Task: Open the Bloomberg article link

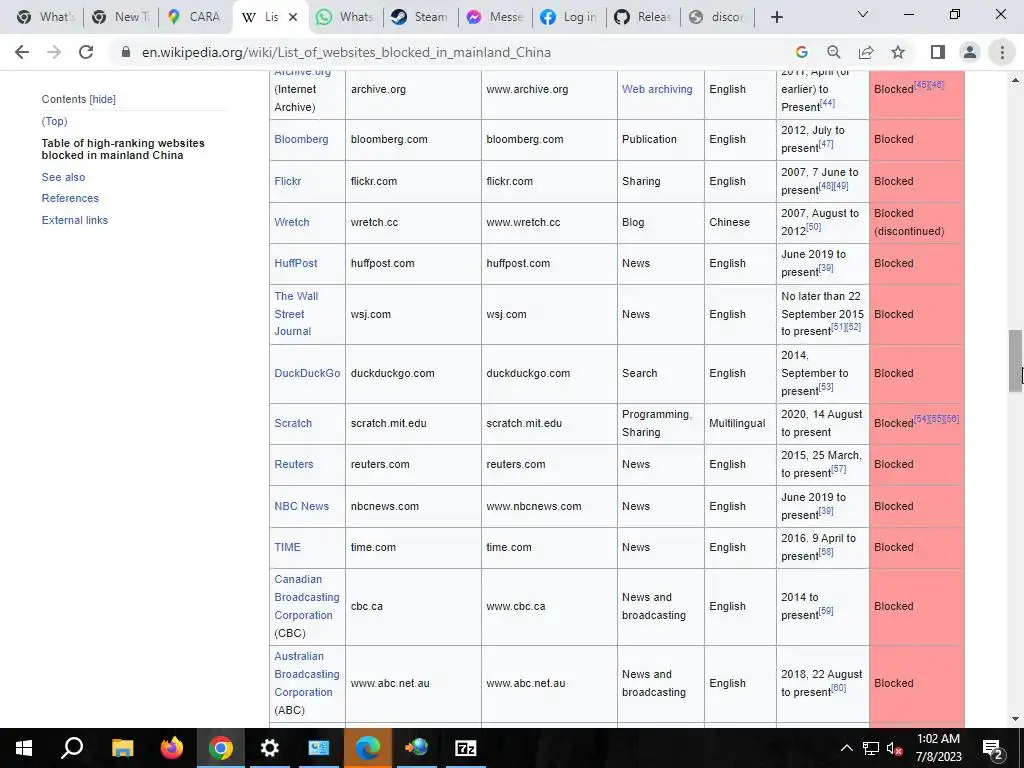Action: coord(301,139)
